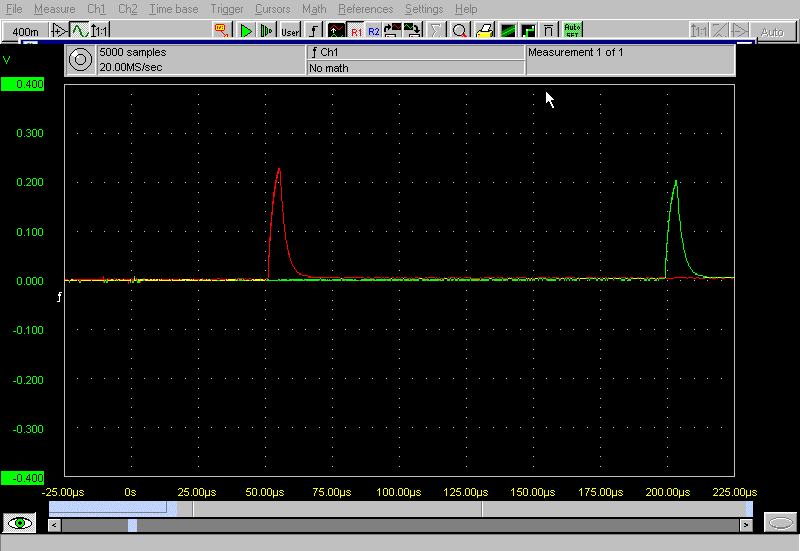Click the Auto SET toolbar icon
Screen dimensions: 800x551
572,31
